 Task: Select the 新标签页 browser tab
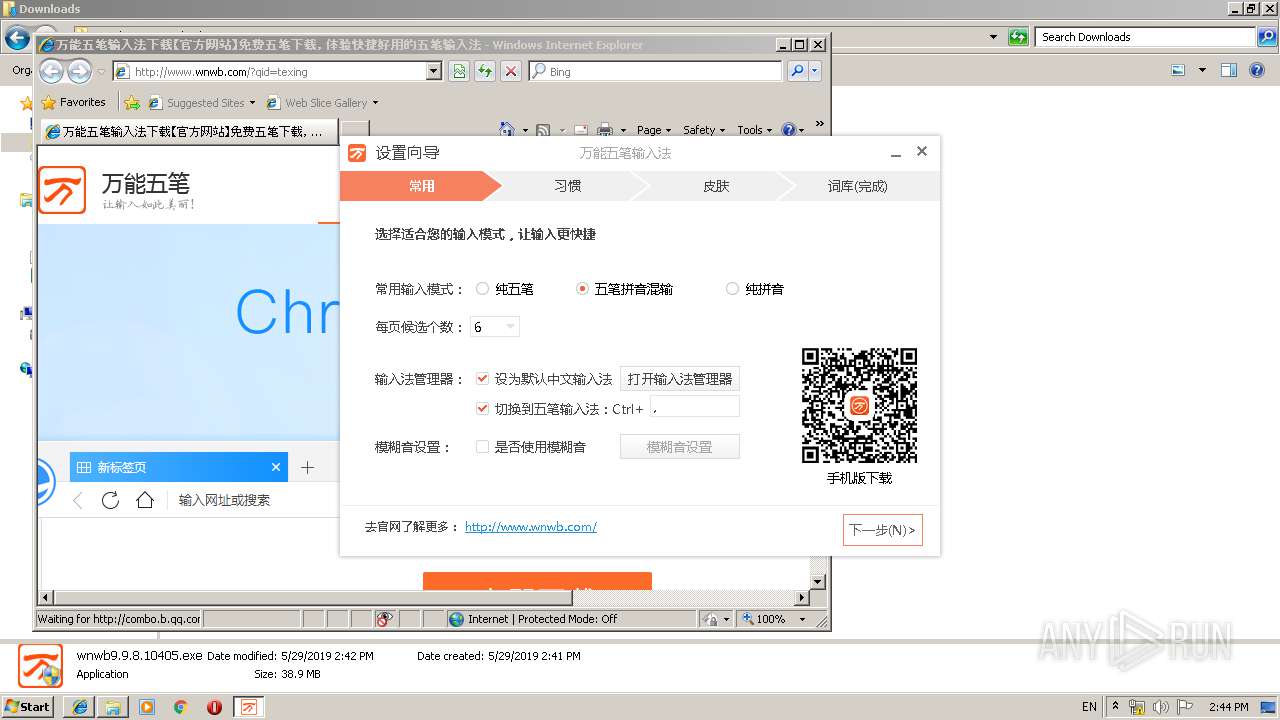click(178, 467)
